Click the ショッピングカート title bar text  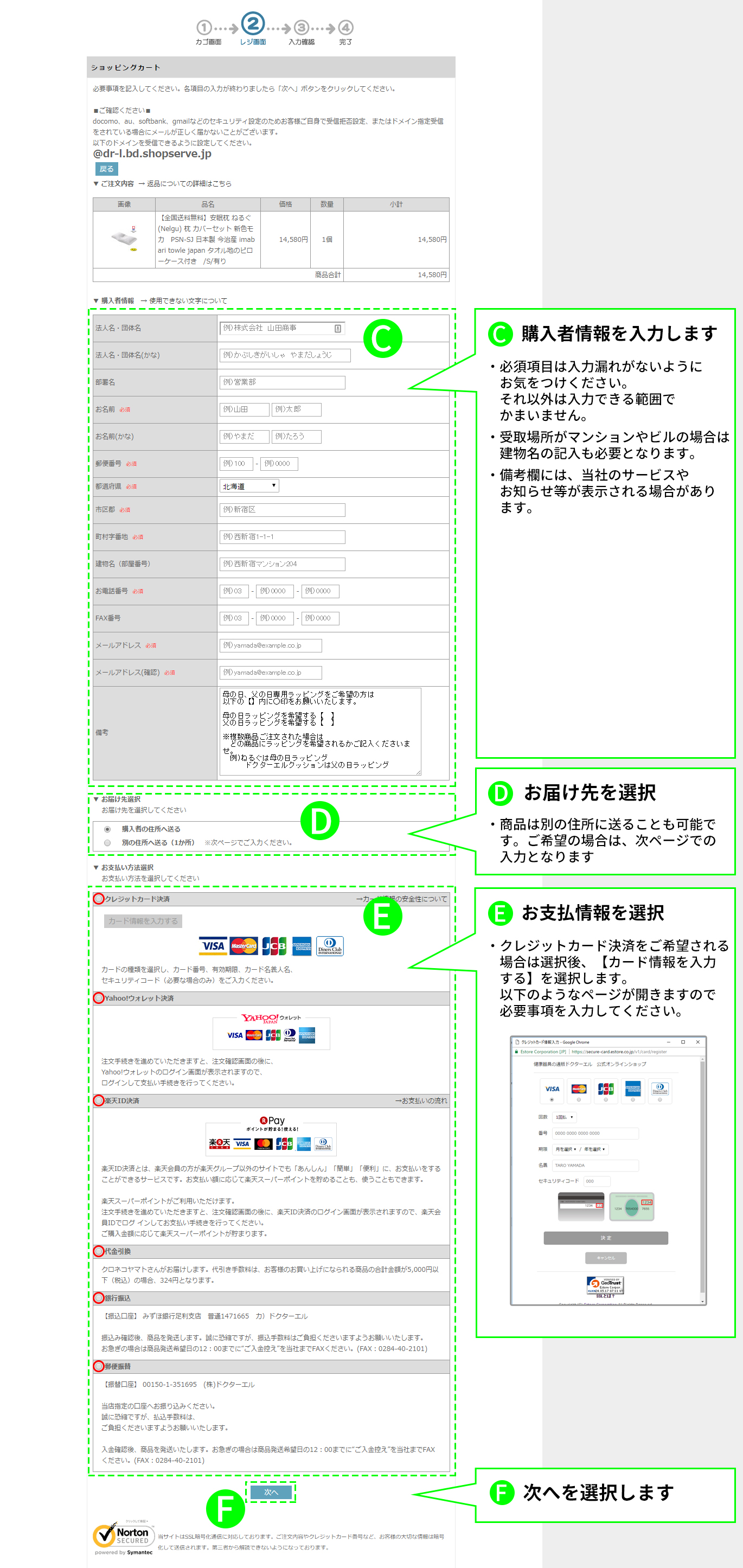(126, 68)
